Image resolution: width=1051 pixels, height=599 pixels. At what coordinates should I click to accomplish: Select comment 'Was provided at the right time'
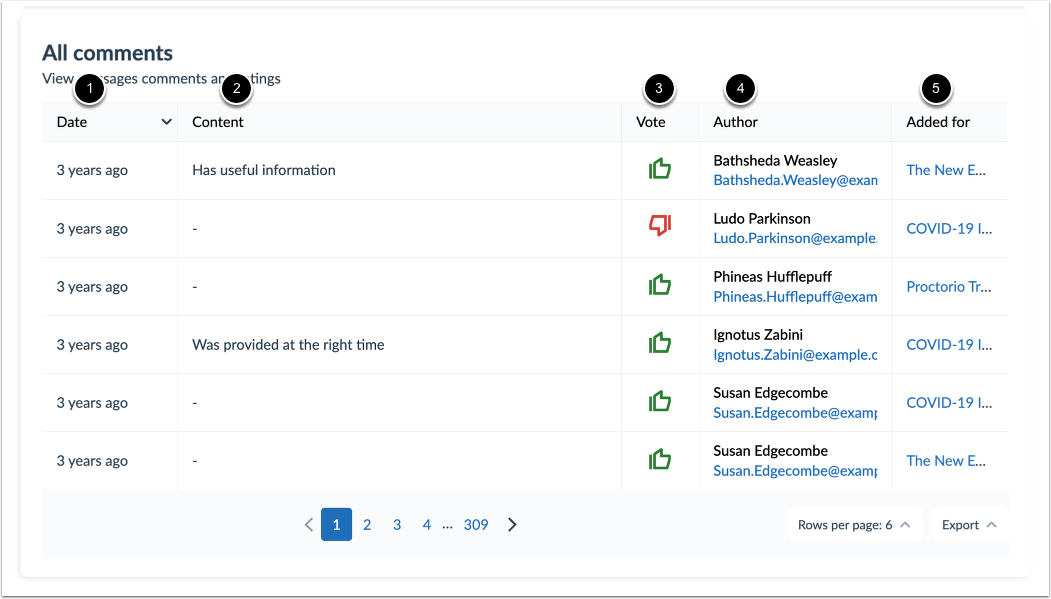pyautogui.click(x=288, y=345)
